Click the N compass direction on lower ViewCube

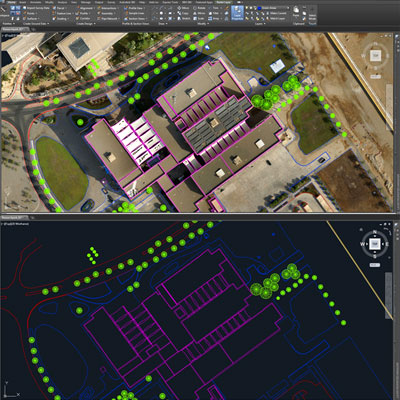pyautogui.click(x=375, y=232)
